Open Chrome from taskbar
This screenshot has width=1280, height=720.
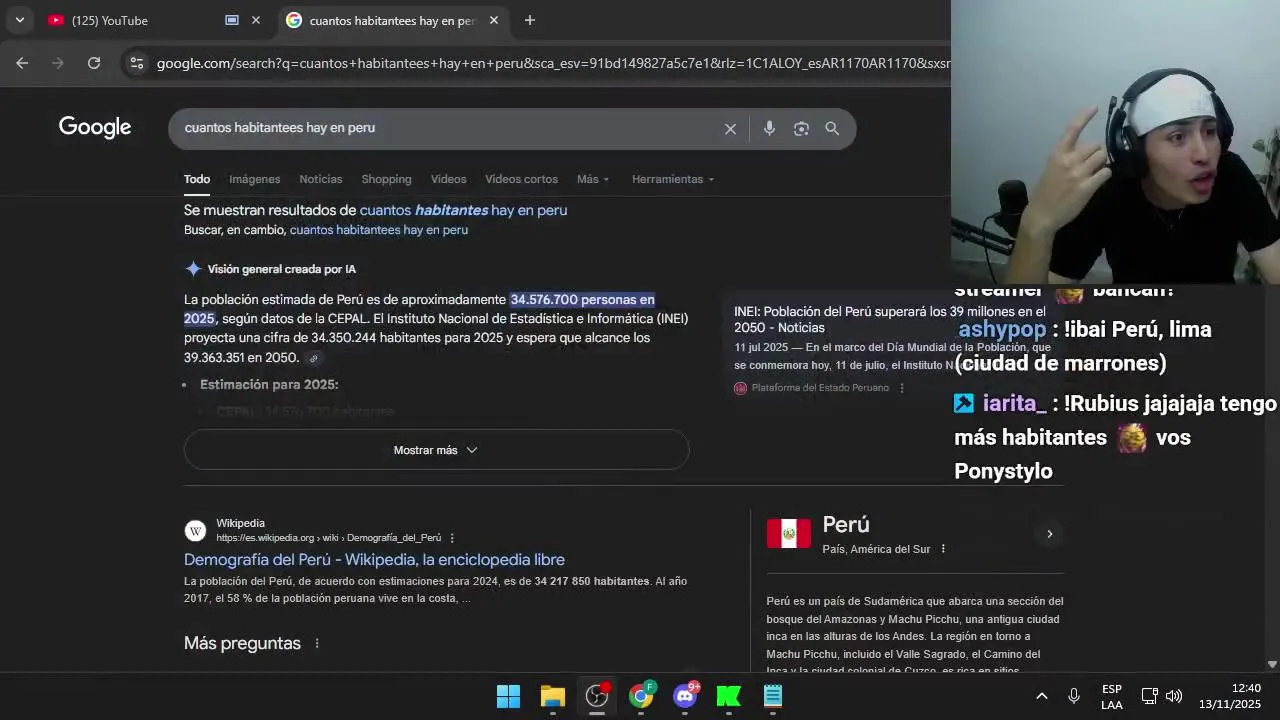641,696
